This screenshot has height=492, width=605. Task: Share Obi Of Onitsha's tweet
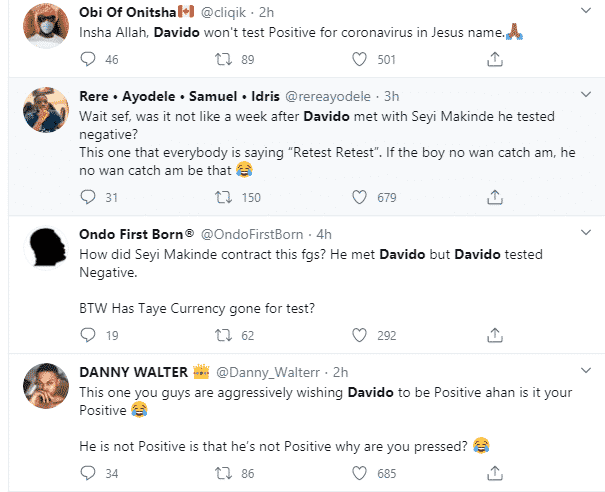pos(495,59)
